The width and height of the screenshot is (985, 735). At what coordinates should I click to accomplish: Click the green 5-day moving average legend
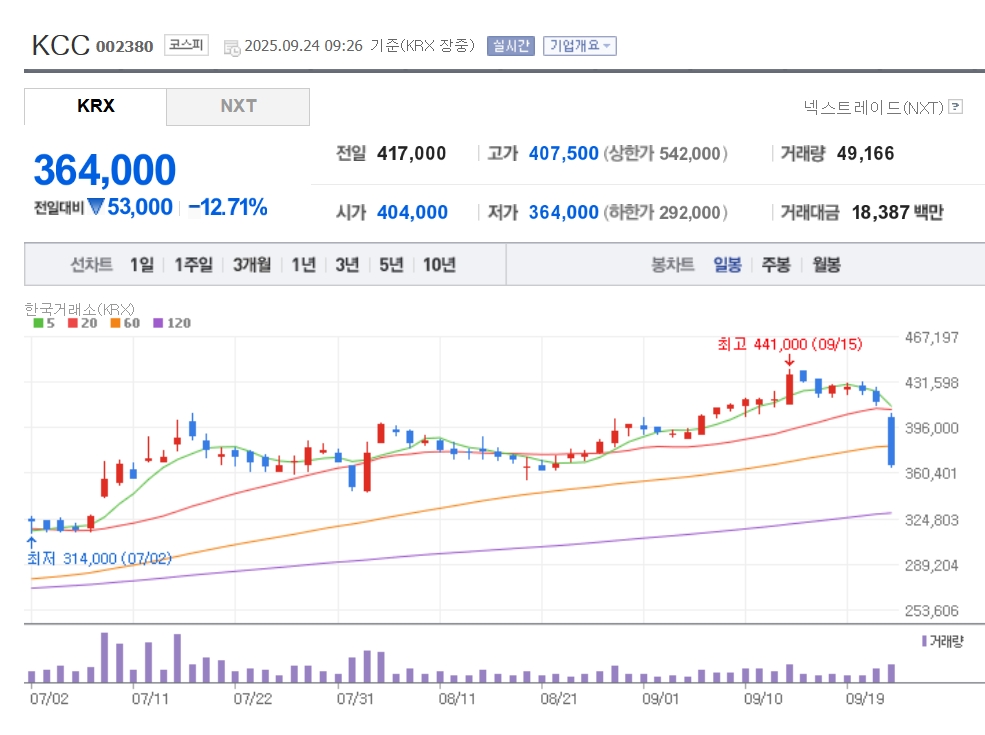tap(44, 323)
